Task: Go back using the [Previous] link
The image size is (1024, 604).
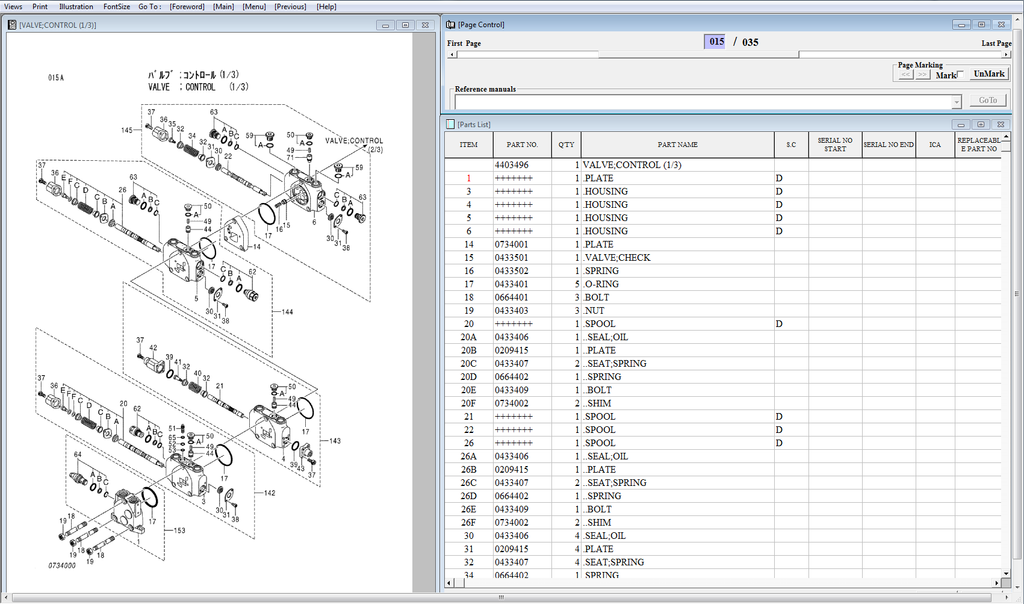Action: [x=290, y=6]
